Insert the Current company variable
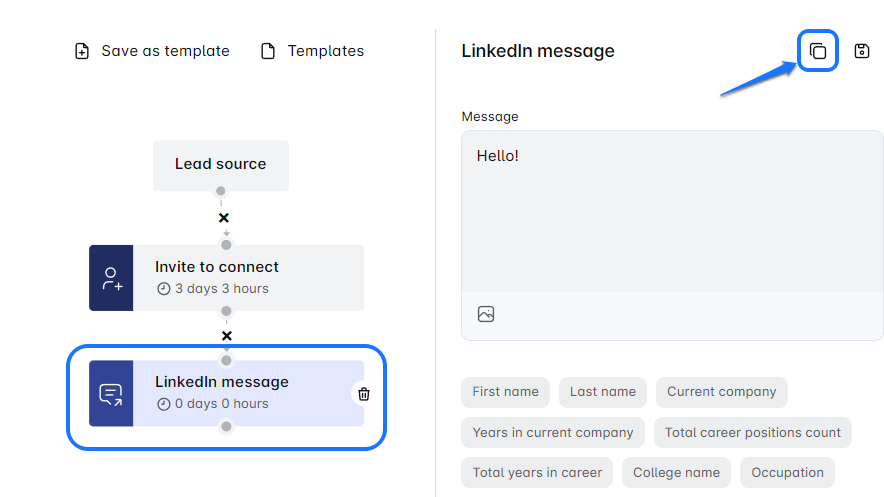Screen dimensions: 884x497 pyautogui.click(x=722, y=392)
